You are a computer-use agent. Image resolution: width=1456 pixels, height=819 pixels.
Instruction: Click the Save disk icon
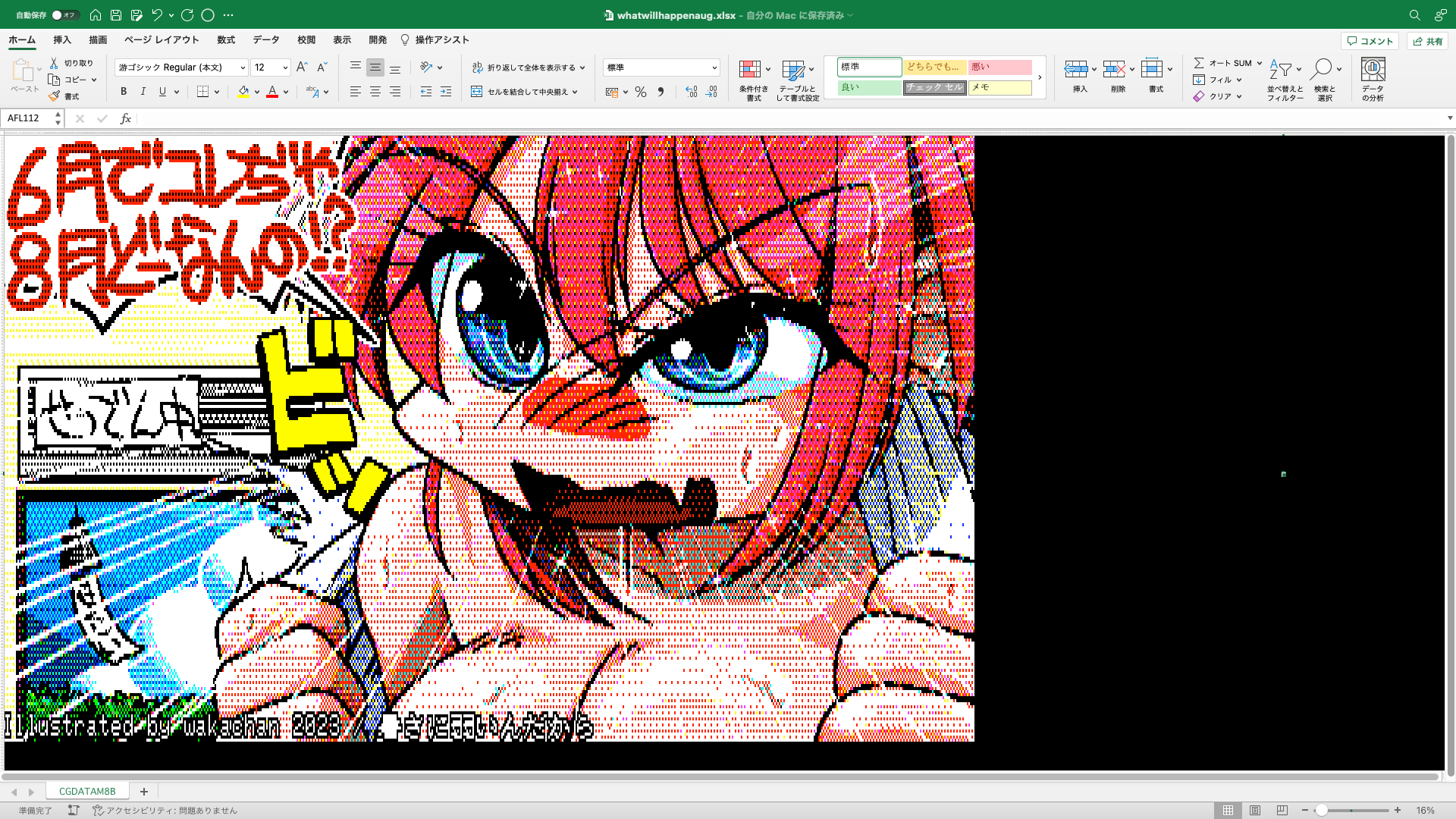(116, 15)
